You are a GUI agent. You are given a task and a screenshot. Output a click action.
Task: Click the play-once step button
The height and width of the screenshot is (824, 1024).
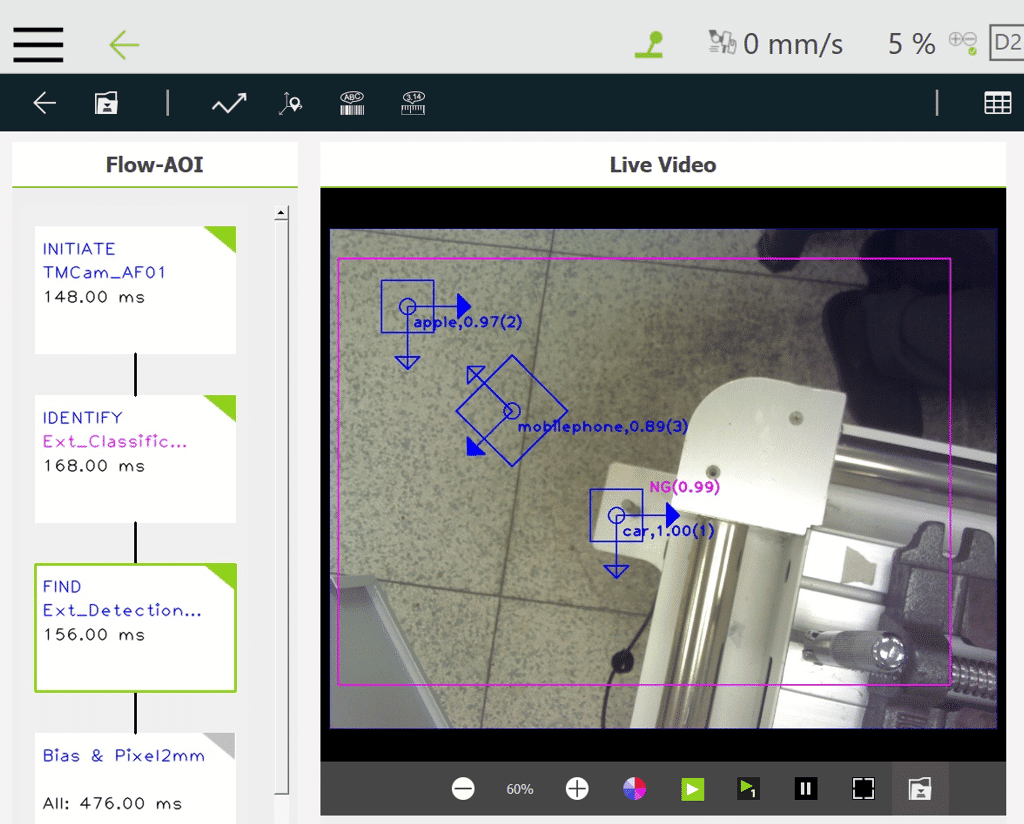748,789
